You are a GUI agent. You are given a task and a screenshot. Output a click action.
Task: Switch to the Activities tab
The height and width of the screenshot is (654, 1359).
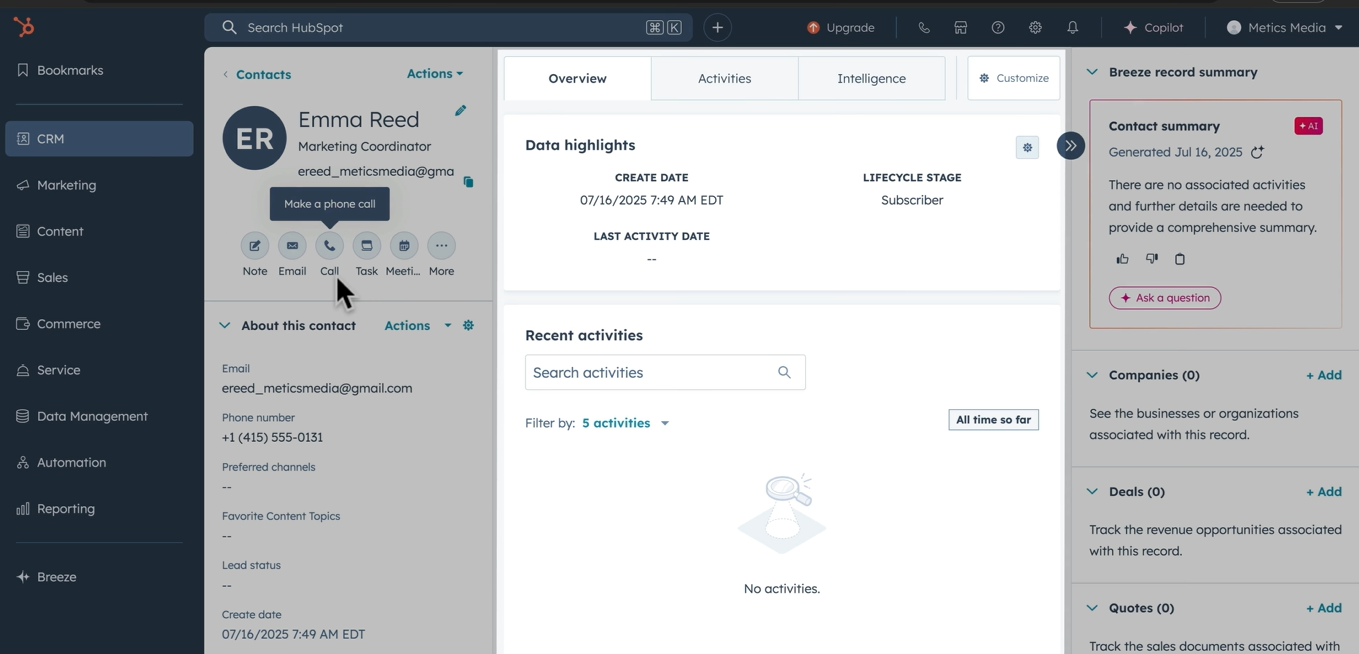[x=723, y=77]
